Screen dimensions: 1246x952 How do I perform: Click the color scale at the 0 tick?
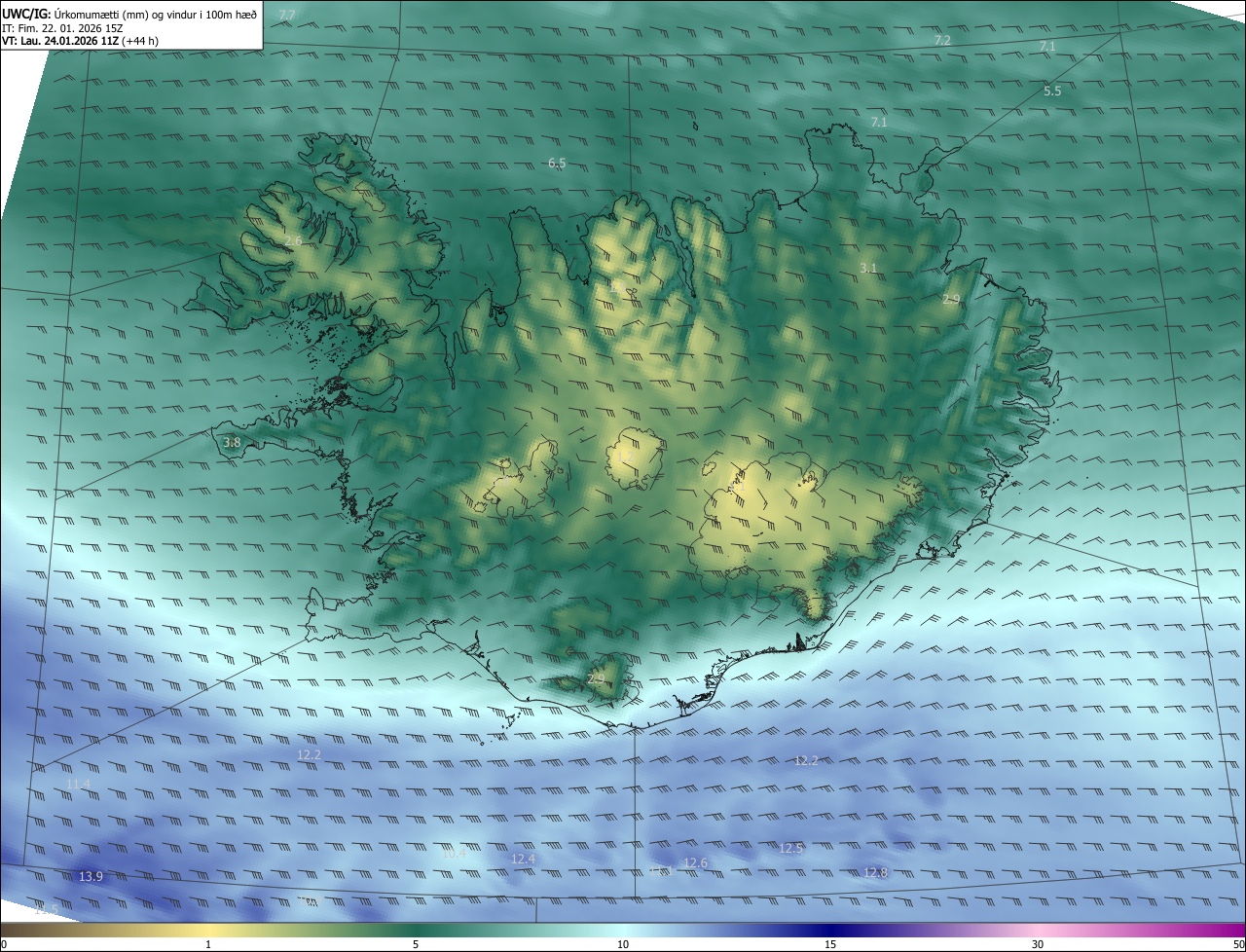pos(3,944)
